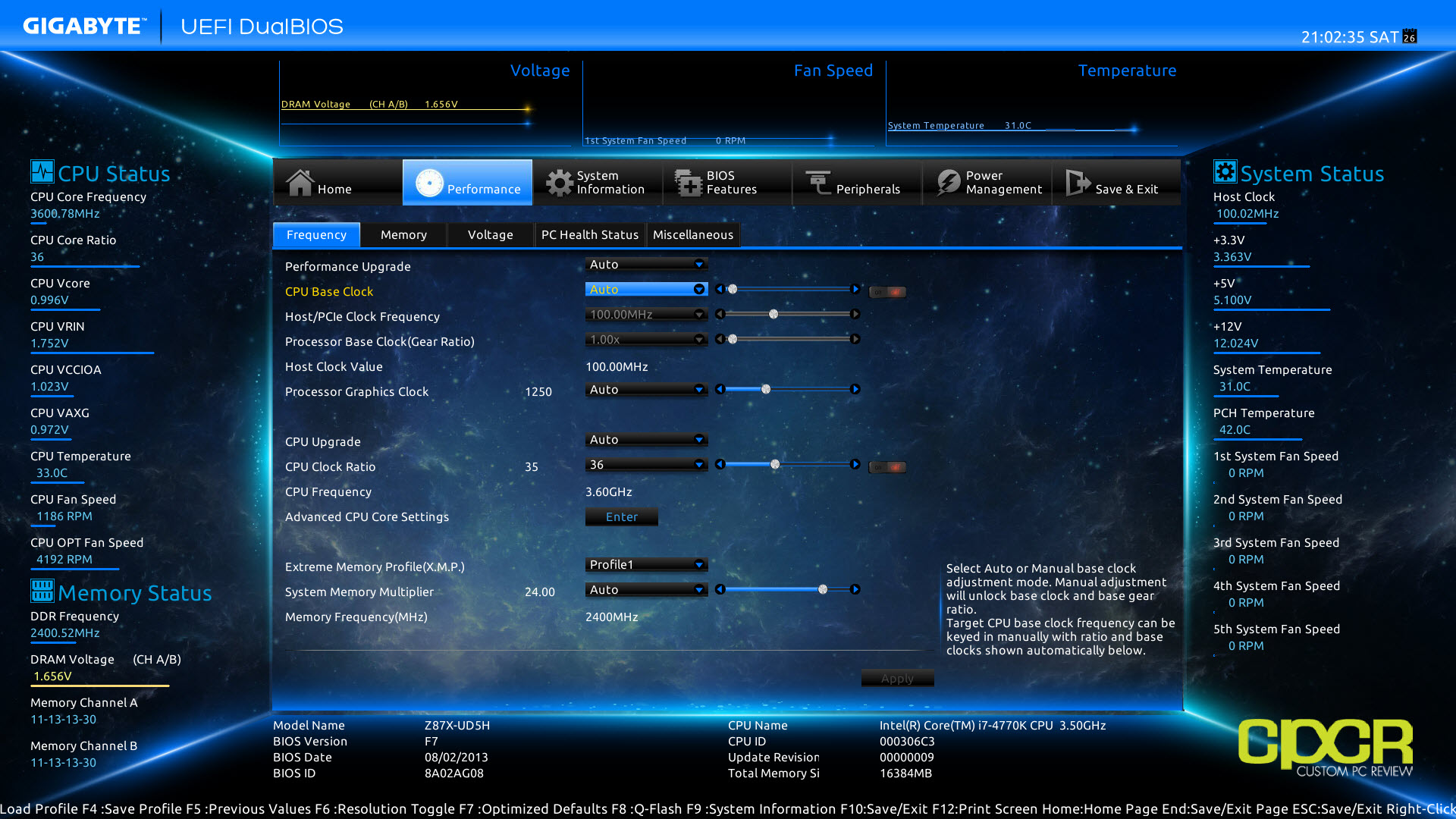Viewport: 1456px width, 819px height.
Task: Click the Power Management label
Action: click(1004, 182)
